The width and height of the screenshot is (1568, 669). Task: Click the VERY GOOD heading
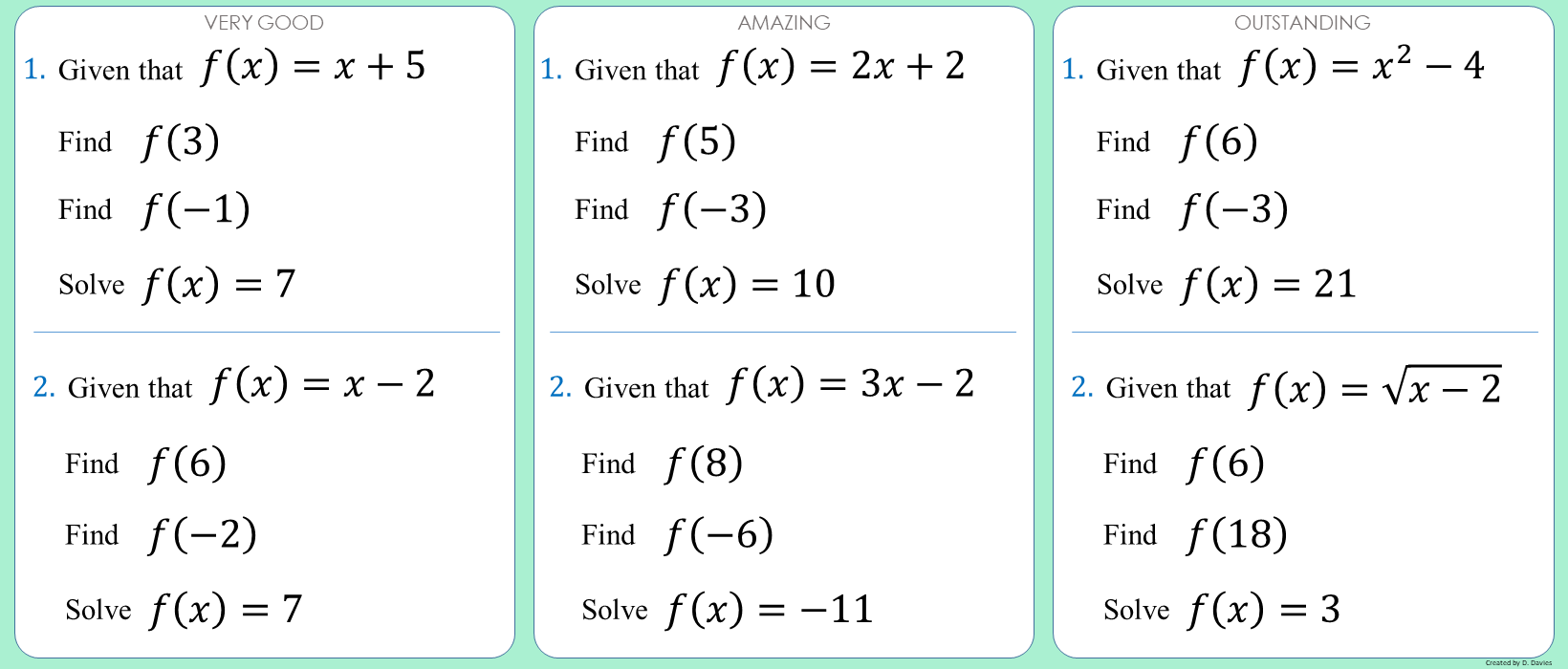point(264,22)
